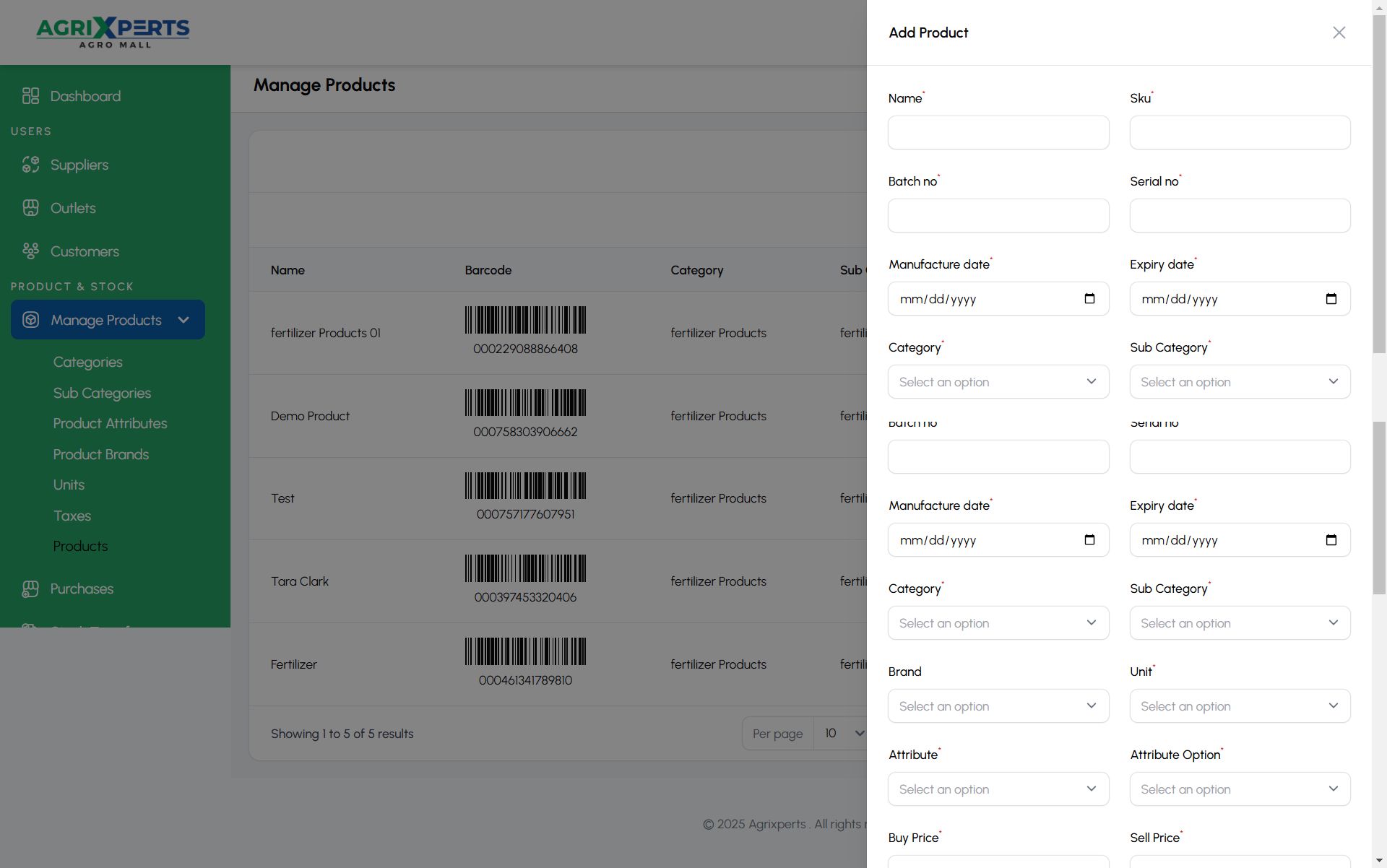Click into the Name input field
The width and height of the screenshot is (1387, 868).
tap(998, 133)
